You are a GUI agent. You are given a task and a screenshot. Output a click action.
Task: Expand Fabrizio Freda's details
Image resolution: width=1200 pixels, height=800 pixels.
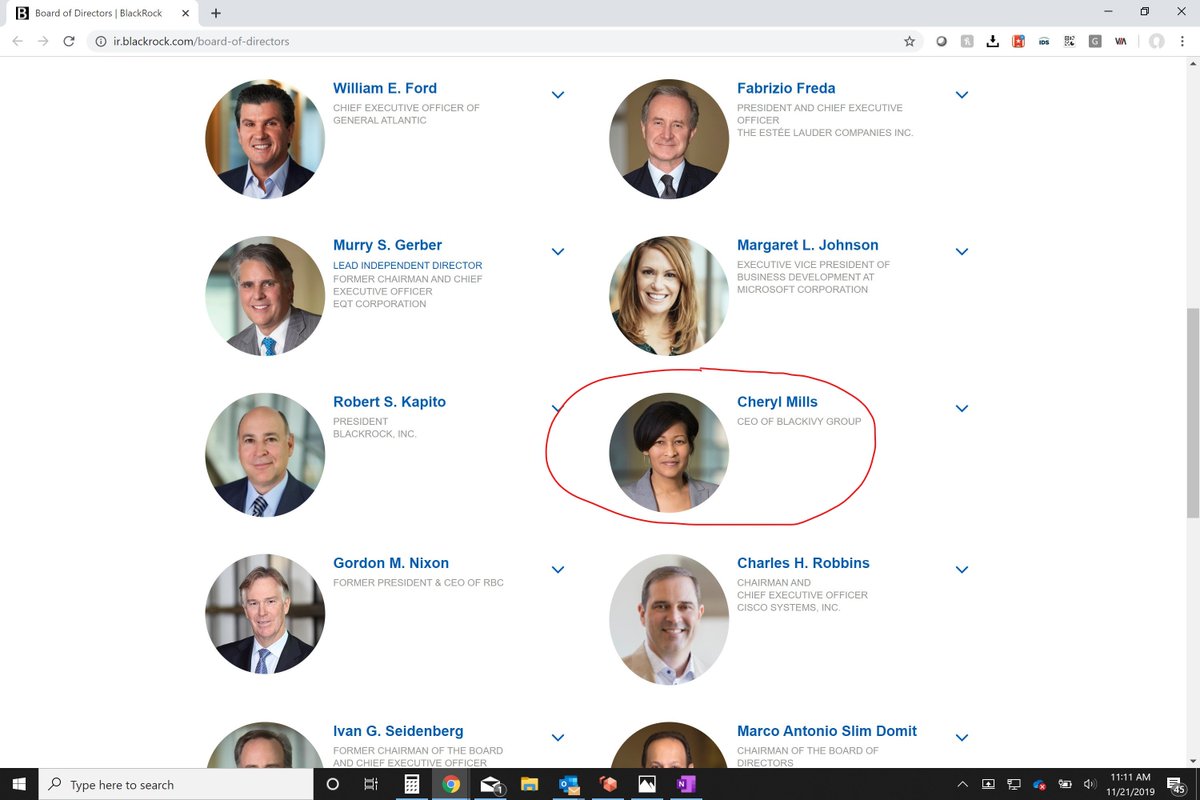(962, 95)
